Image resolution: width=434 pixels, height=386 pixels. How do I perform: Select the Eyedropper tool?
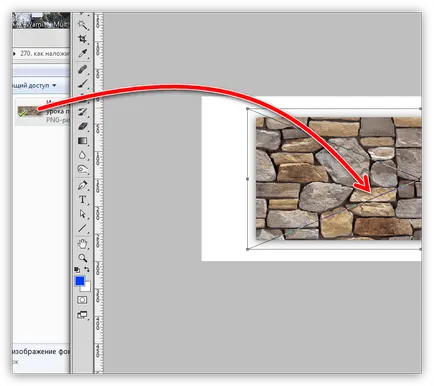82,53
